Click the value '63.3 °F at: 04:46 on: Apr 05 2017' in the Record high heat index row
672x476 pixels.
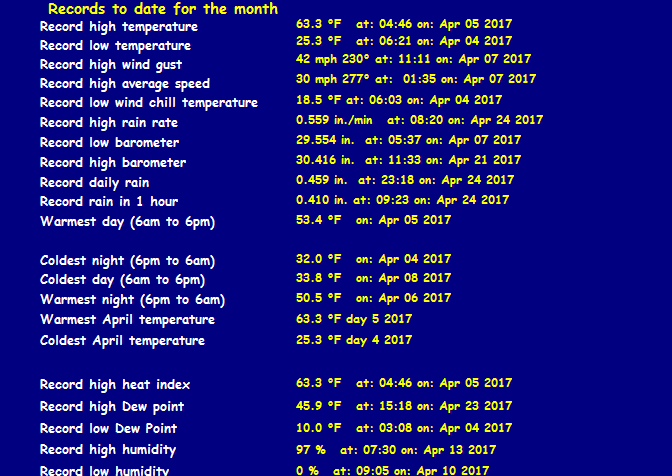tap(404, 383)
